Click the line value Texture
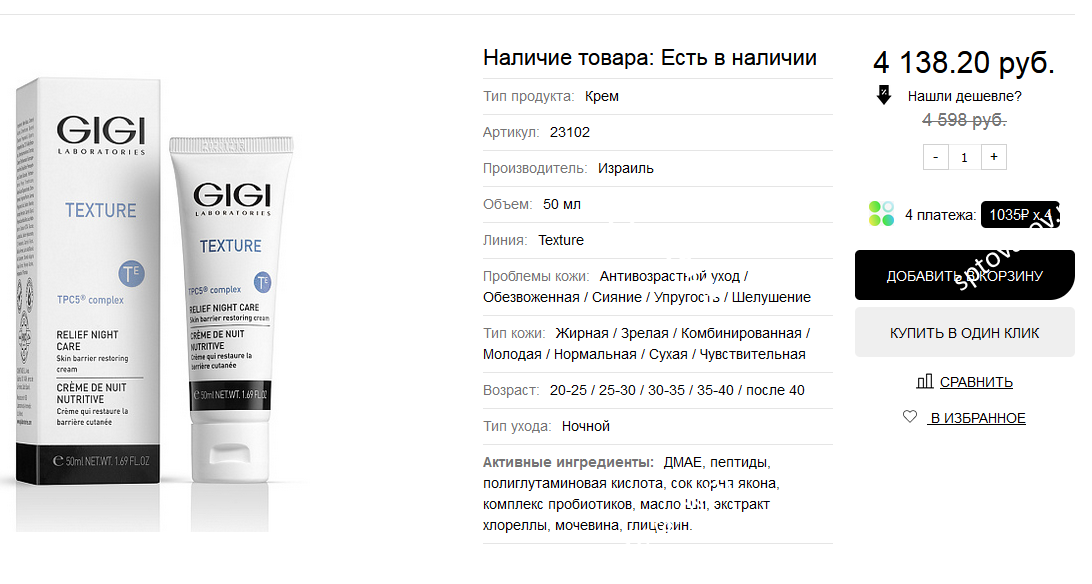Image resolution: width=1092 pixels, height=584 pixels. pyautogui.click(x=561, y=240)
